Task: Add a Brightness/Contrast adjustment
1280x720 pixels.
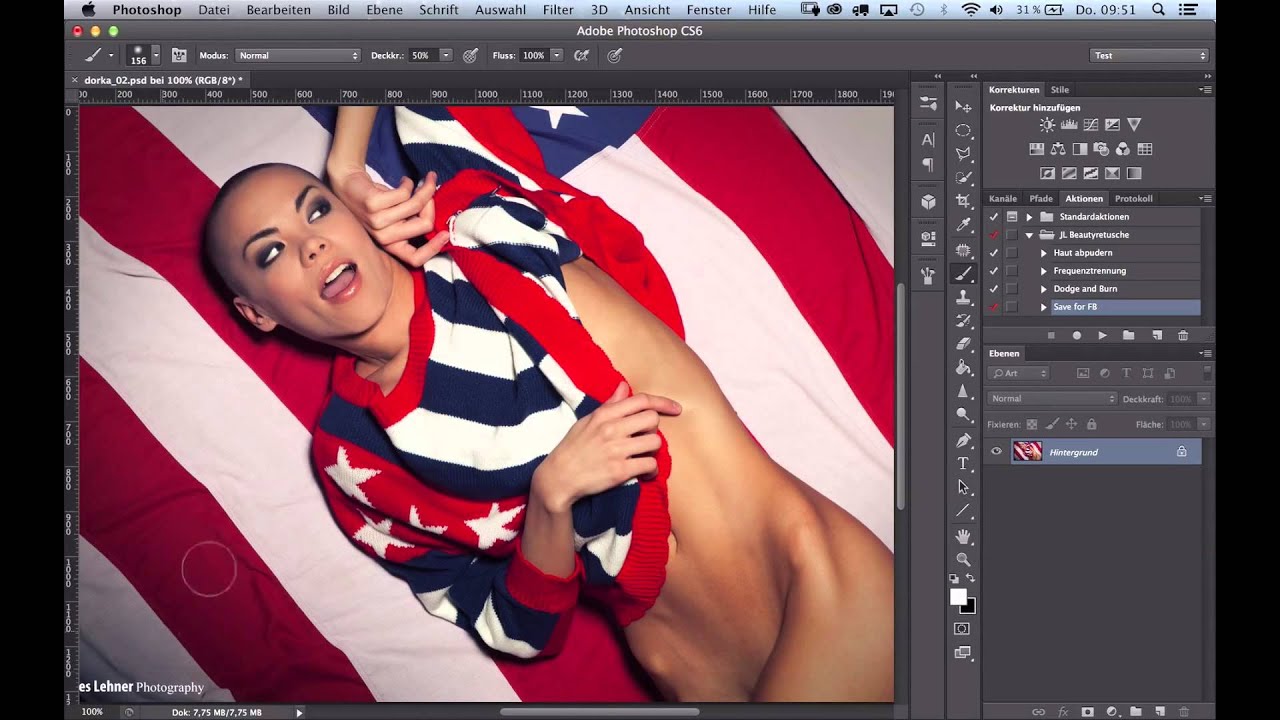Action: pos(1046,125)
